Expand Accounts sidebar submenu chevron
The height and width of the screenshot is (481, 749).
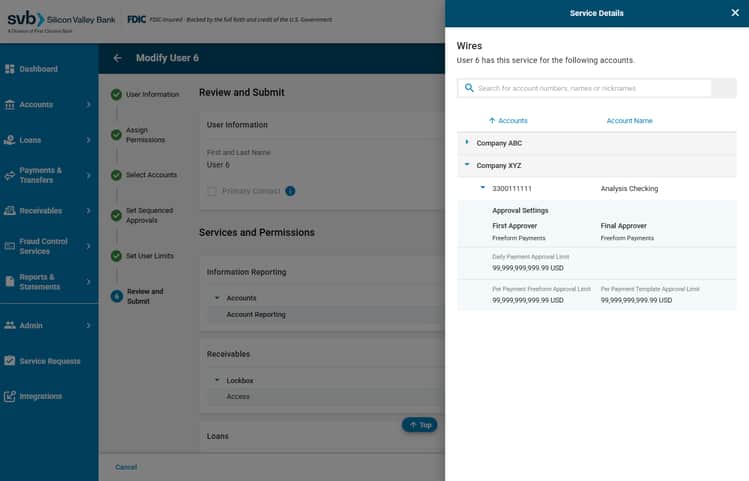(x=88, y=104)
